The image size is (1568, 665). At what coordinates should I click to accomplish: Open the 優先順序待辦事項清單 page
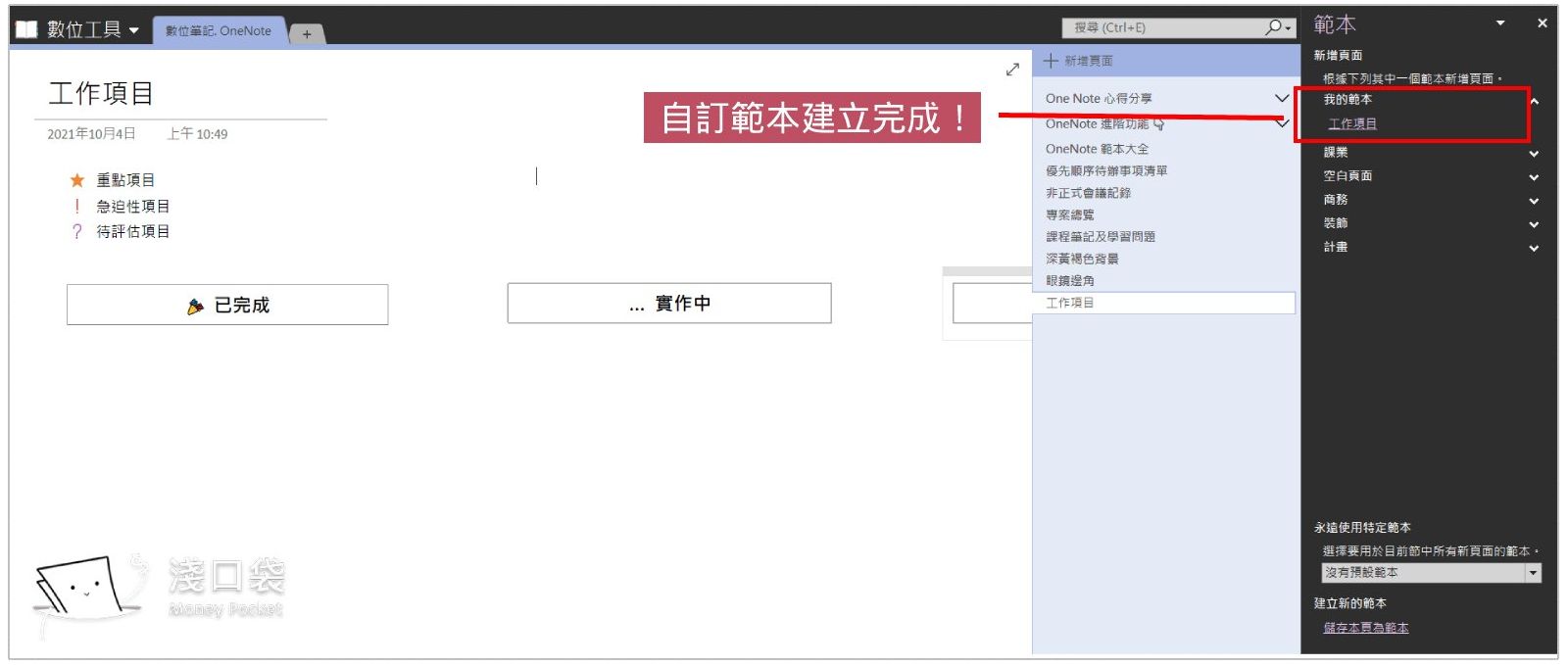(x=1106, y=170)
